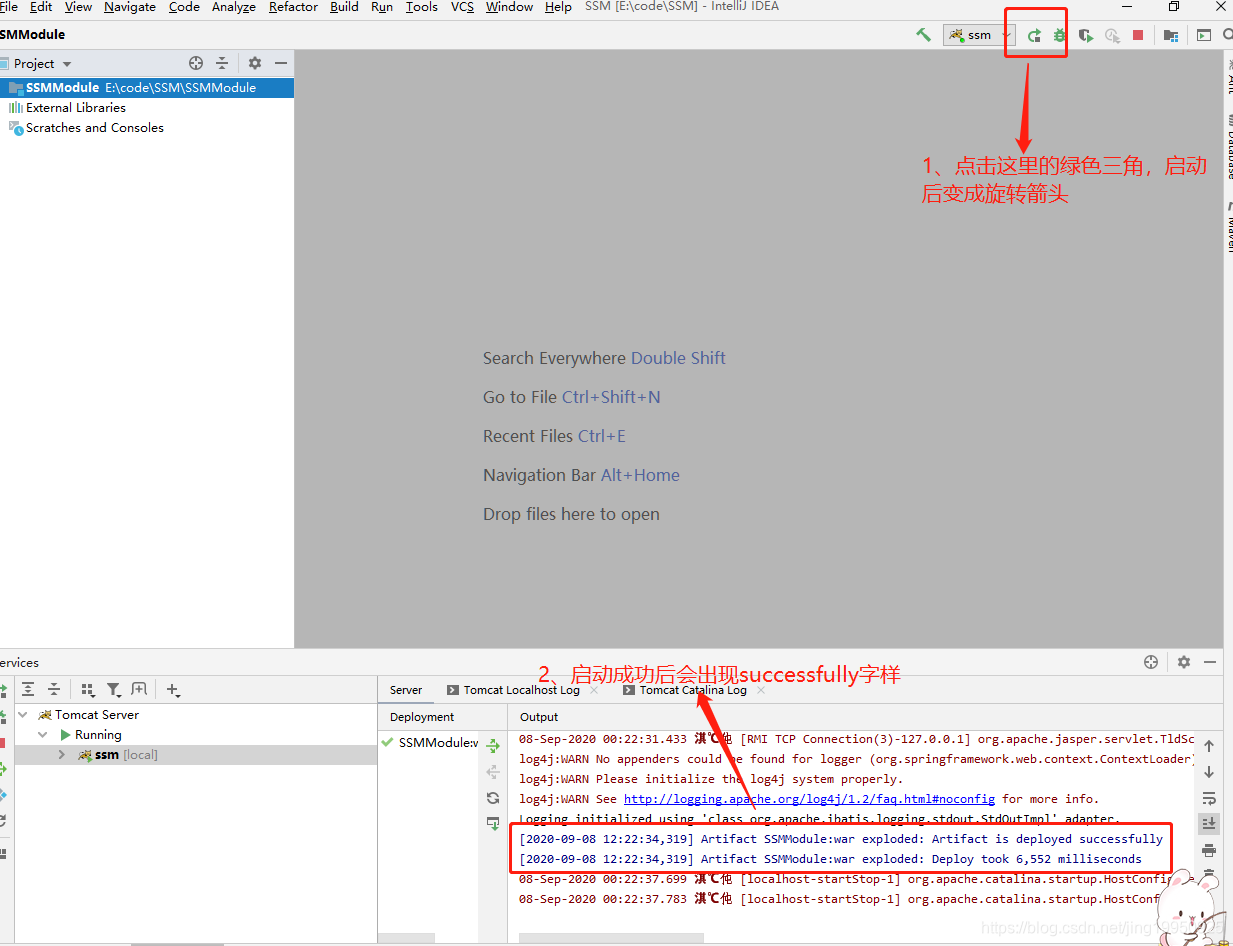
Task: Open Project panel gear settings
Action: 255,63
